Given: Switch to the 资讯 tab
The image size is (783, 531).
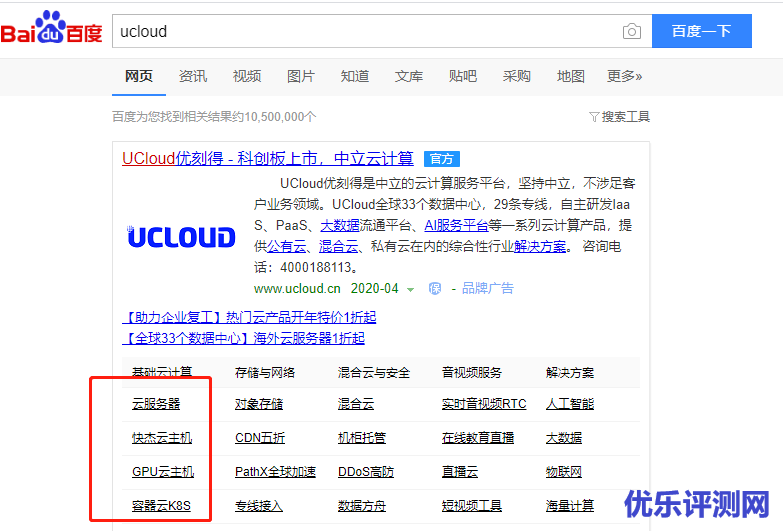Looking at the screenshot, I should click(192, 76).
